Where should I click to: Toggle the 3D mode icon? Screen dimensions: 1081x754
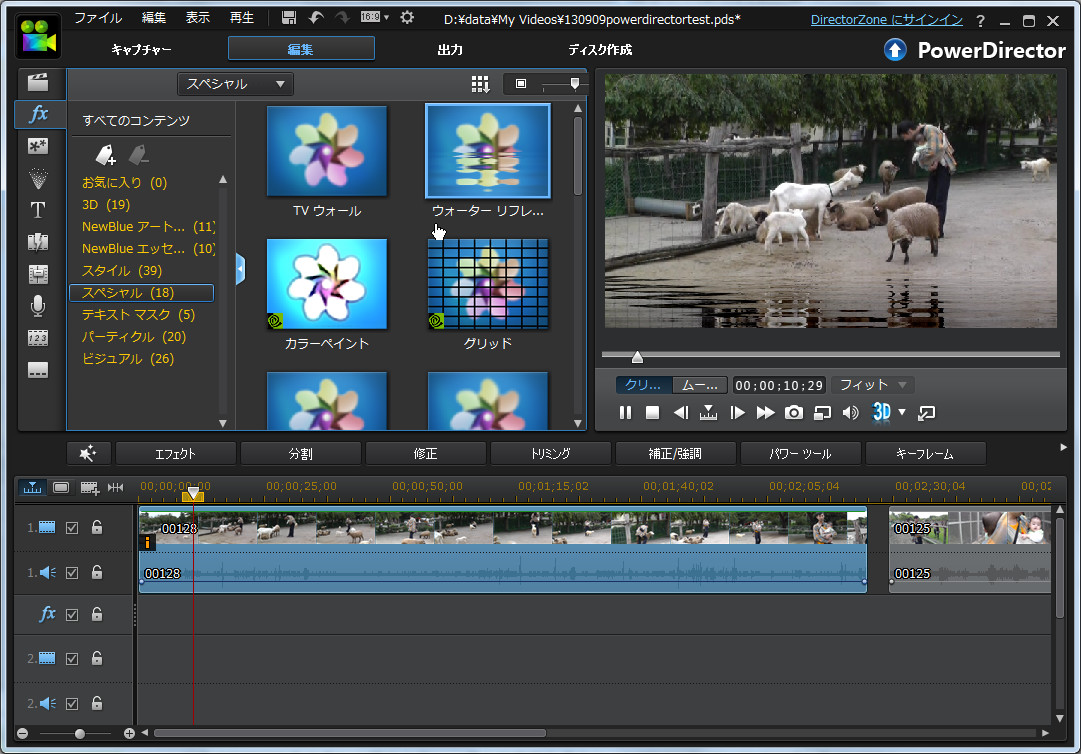pos(881,412)
